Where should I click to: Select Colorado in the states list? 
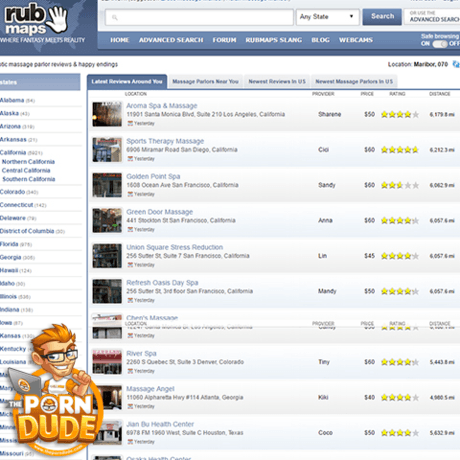[12, 192]
